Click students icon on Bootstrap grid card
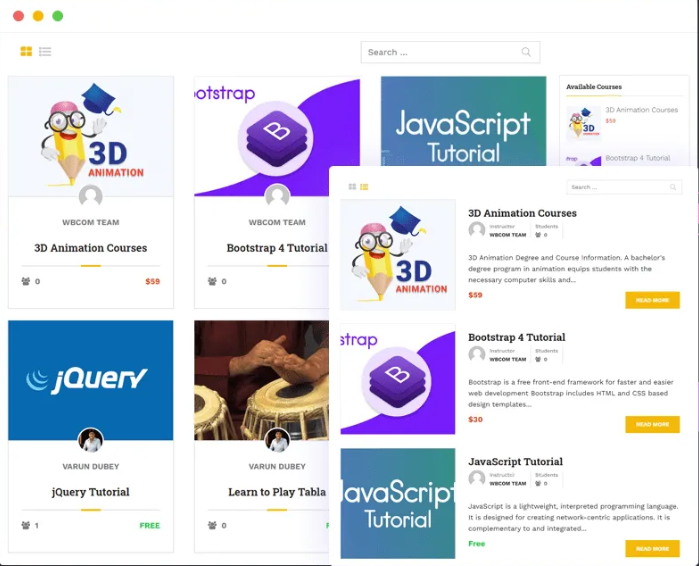This screenshot has width=699, height=566. (x=212, y=281)
